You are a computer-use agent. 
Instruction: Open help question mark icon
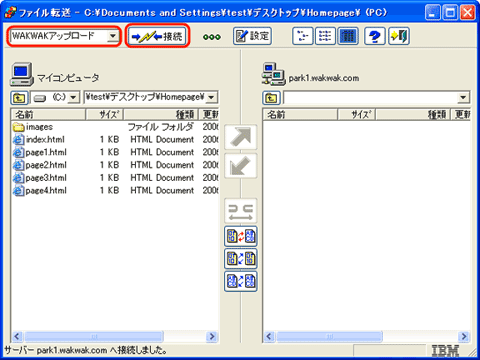(375, 36)
